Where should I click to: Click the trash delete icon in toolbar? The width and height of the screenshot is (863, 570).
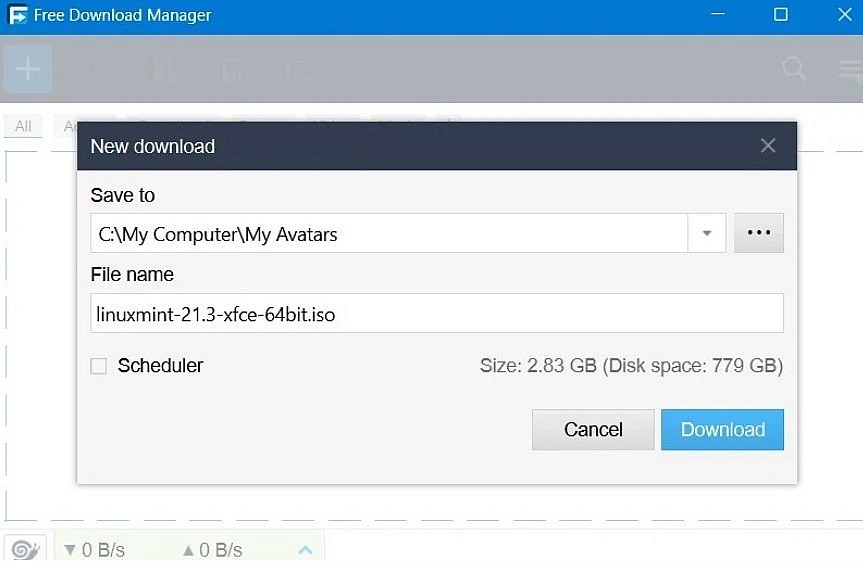point(232,69)
